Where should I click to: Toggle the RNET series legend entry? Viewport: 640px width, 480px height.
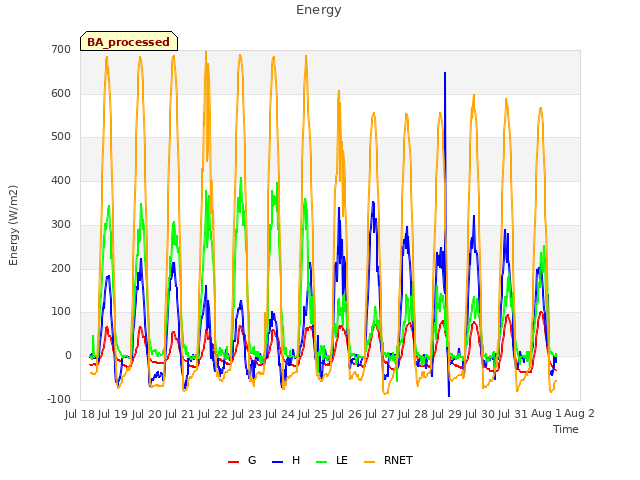tap(388, 460)
